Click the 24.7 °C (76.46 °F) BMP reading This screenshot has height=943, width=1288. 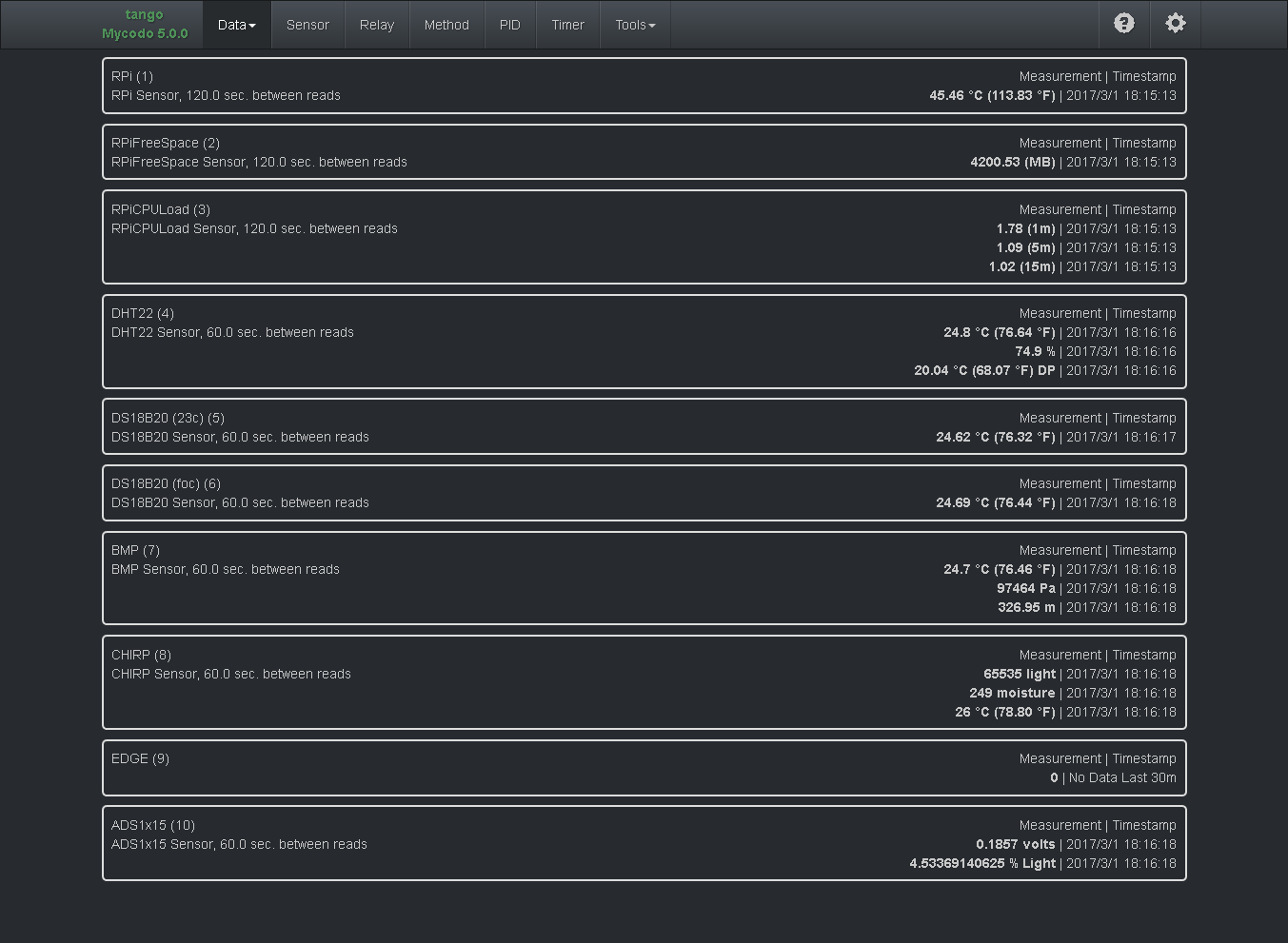coord(1000,569)
